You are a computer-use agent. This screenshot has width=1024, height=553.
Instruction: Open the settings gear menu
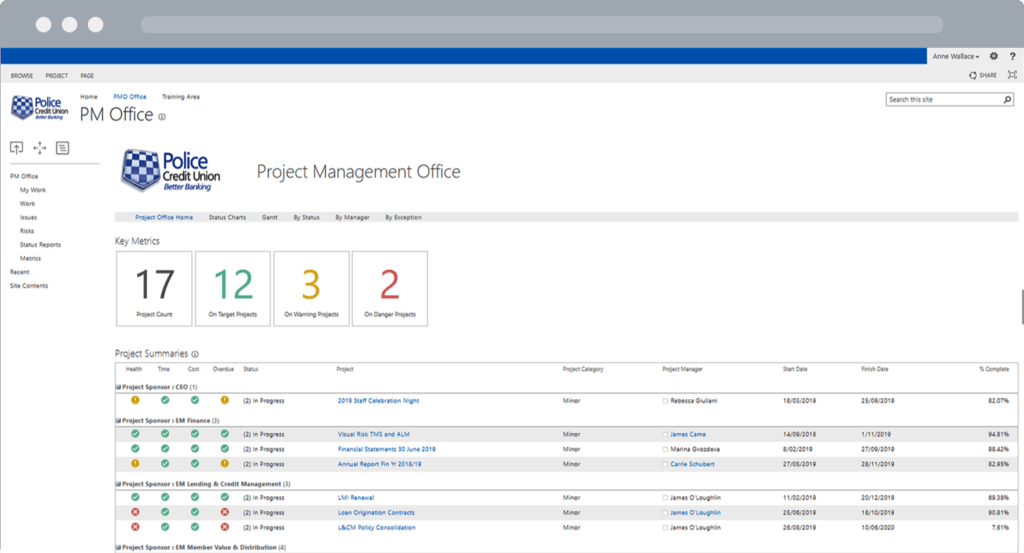coord(993,57)
